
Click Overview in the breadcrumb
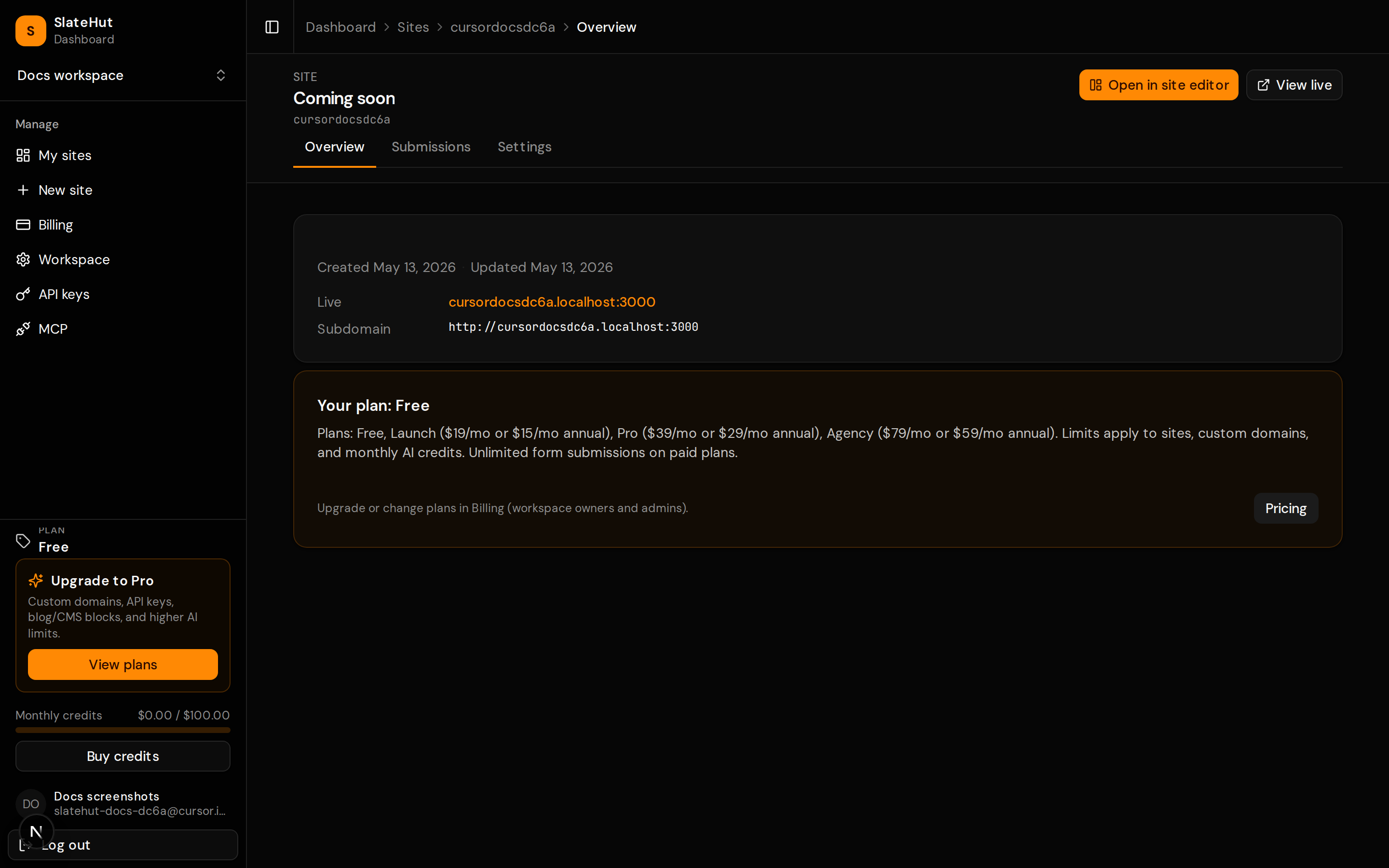pyautogui.click(x=606, y=27)
